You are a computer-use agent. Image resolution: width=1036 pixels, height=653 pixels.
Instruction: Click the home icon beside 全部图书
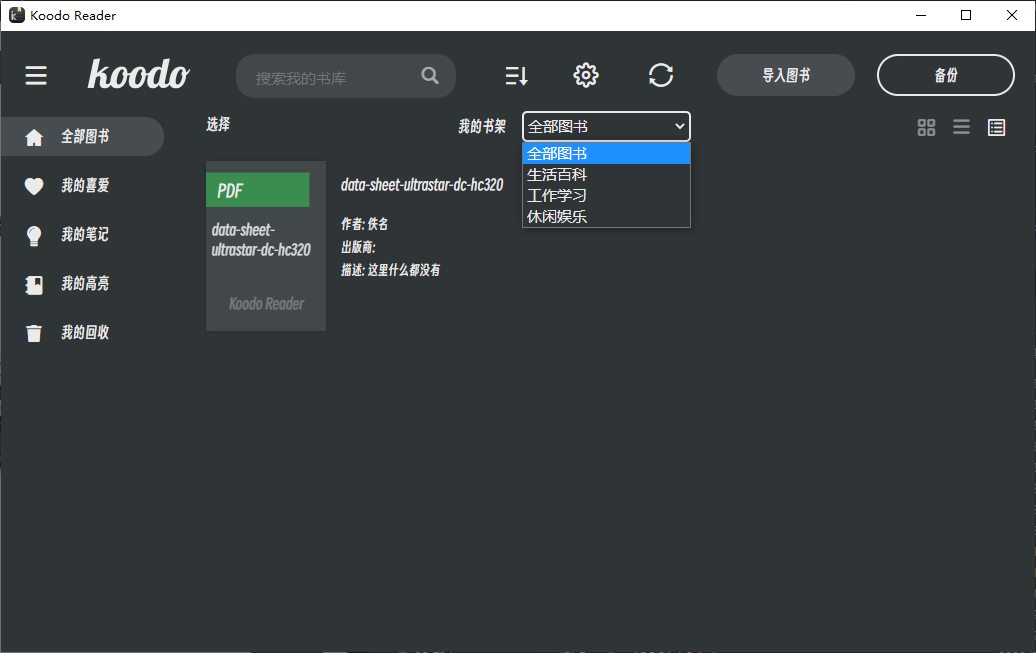35,137
